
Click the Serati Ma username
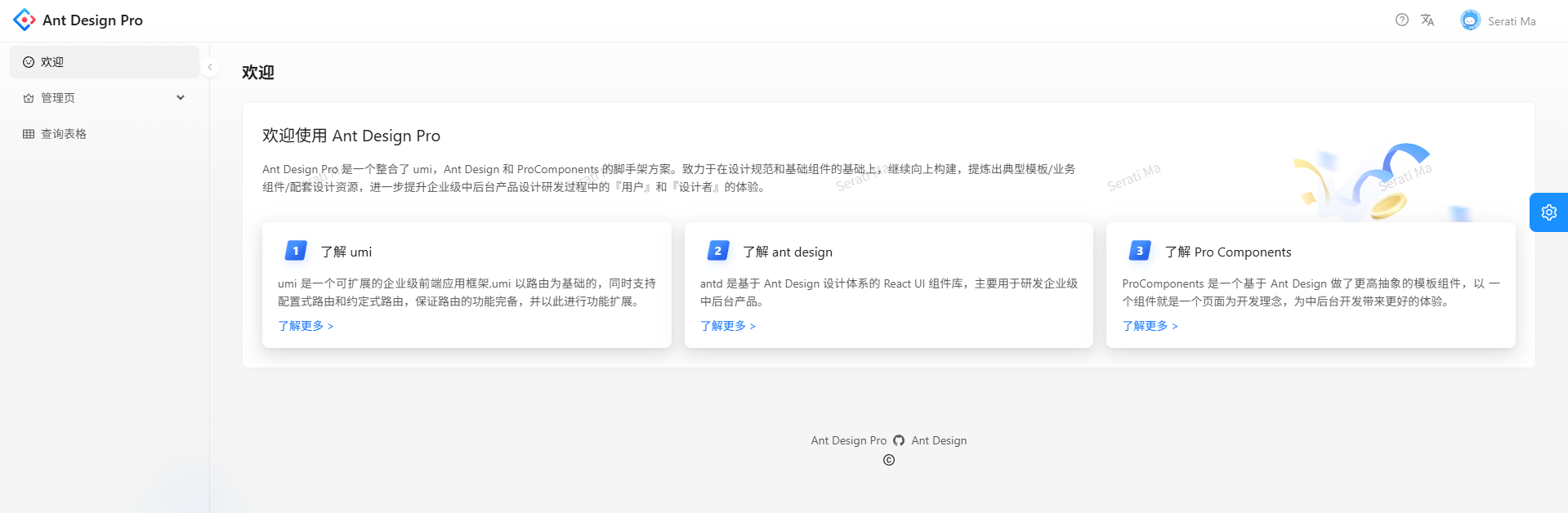pos(1512,21)
